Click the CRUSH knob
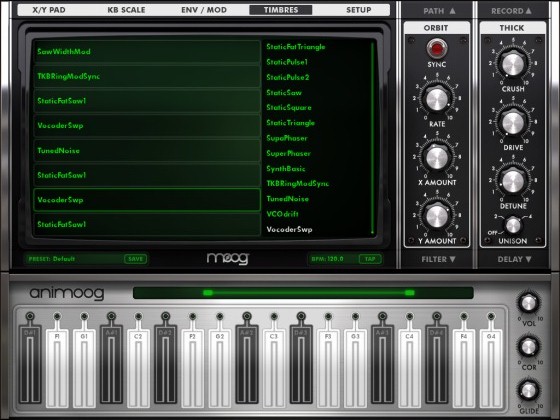The height and width of the screenshot is (420, 560). [x=513, y=64]
